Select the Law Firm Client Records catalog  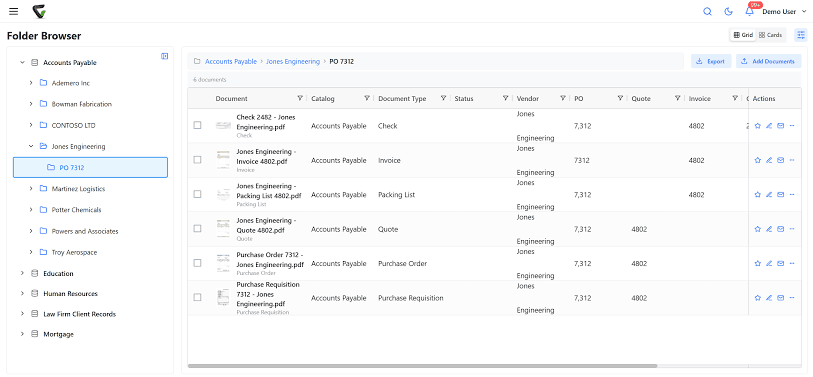(79, 314)
